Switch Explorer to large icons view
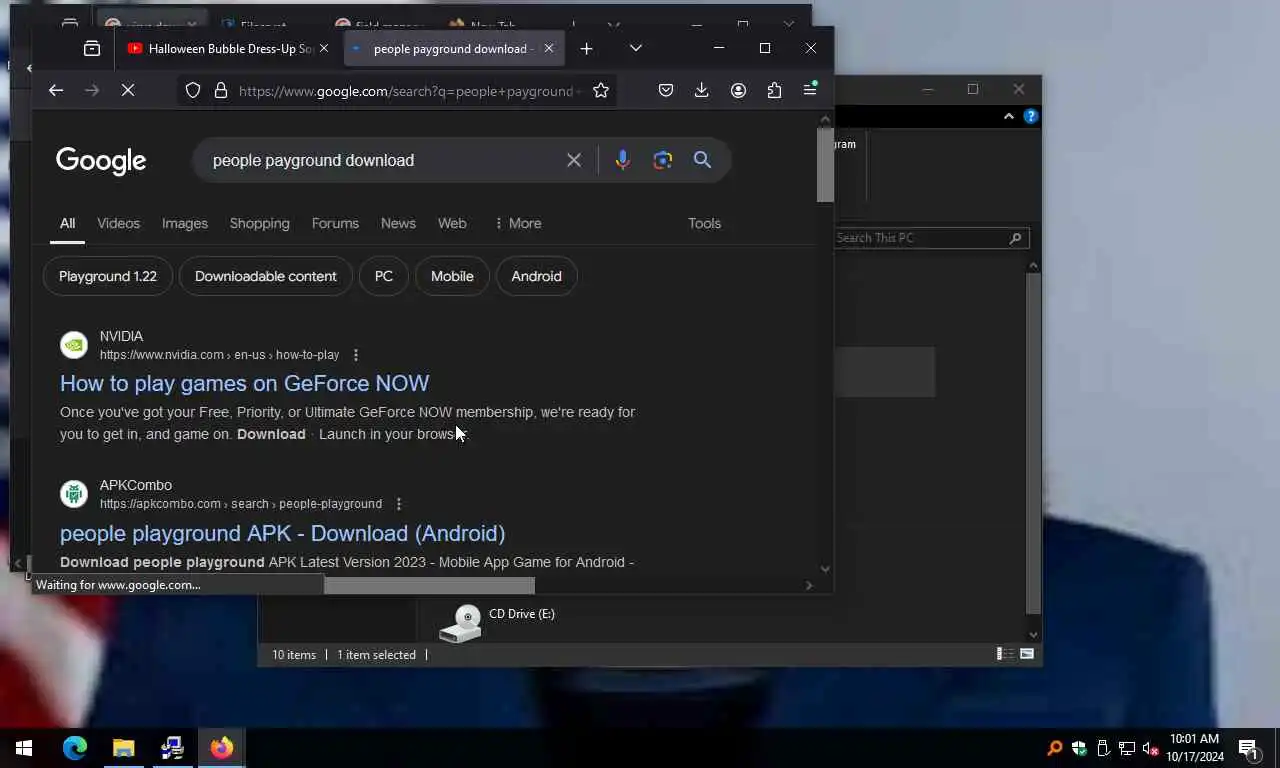 1026,654
